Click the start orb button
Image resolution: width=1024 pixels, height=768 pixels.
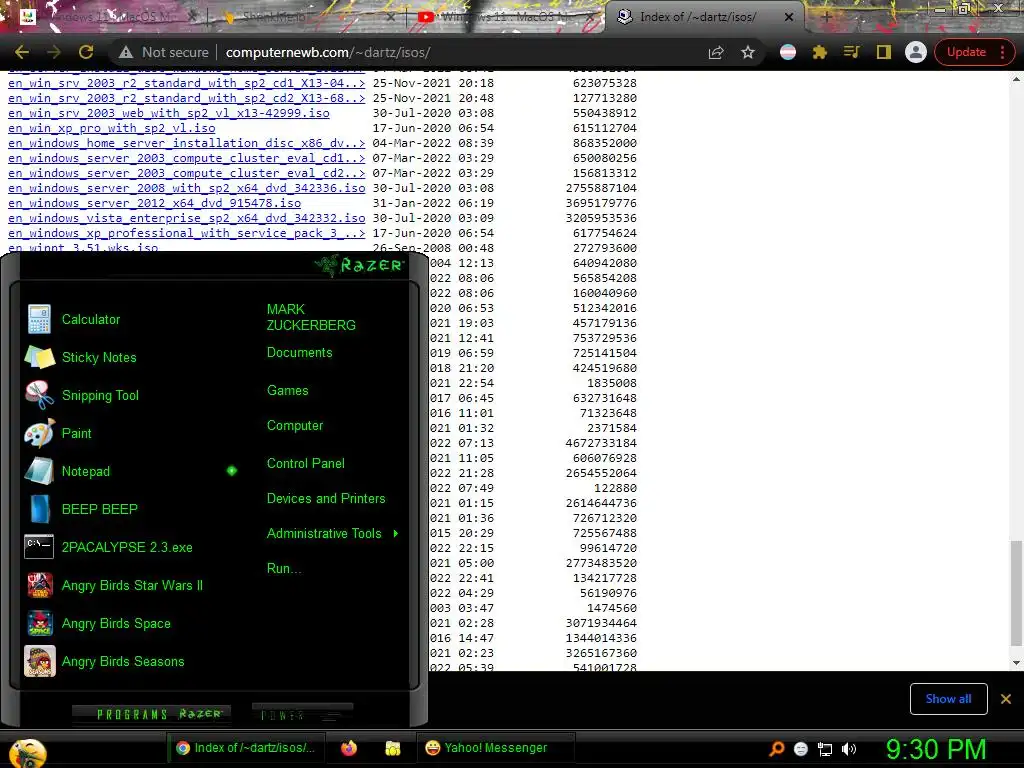[x=26, y=753]
